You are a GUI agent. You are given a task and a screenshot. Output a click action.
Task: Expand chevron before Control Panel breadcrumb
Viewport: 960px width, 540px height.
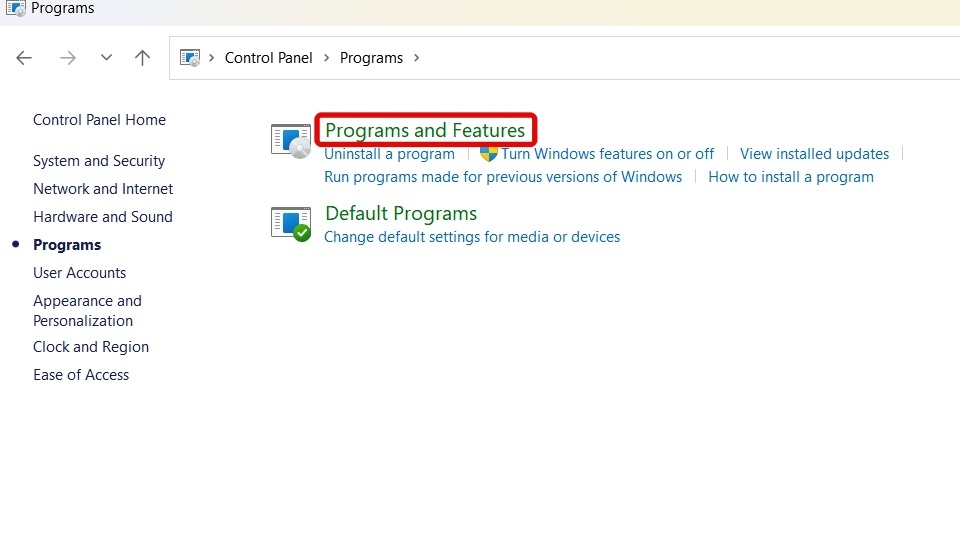pos(212,58)
